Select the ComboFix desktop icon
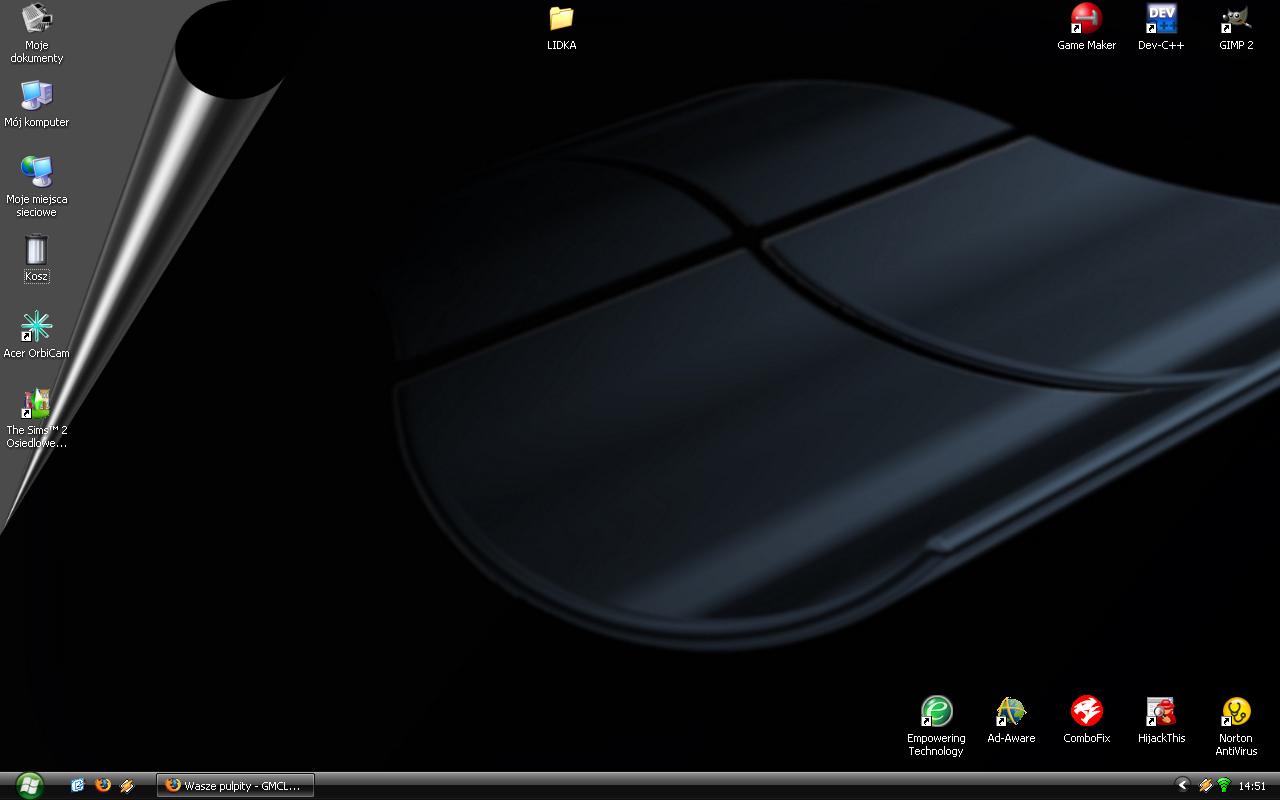This screenshot has height=800, width=1280. coord(1086,712)
